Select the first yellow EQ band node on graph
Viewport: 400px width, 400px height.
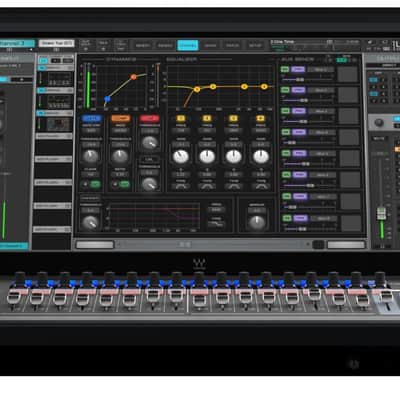[x=197, y=89]
